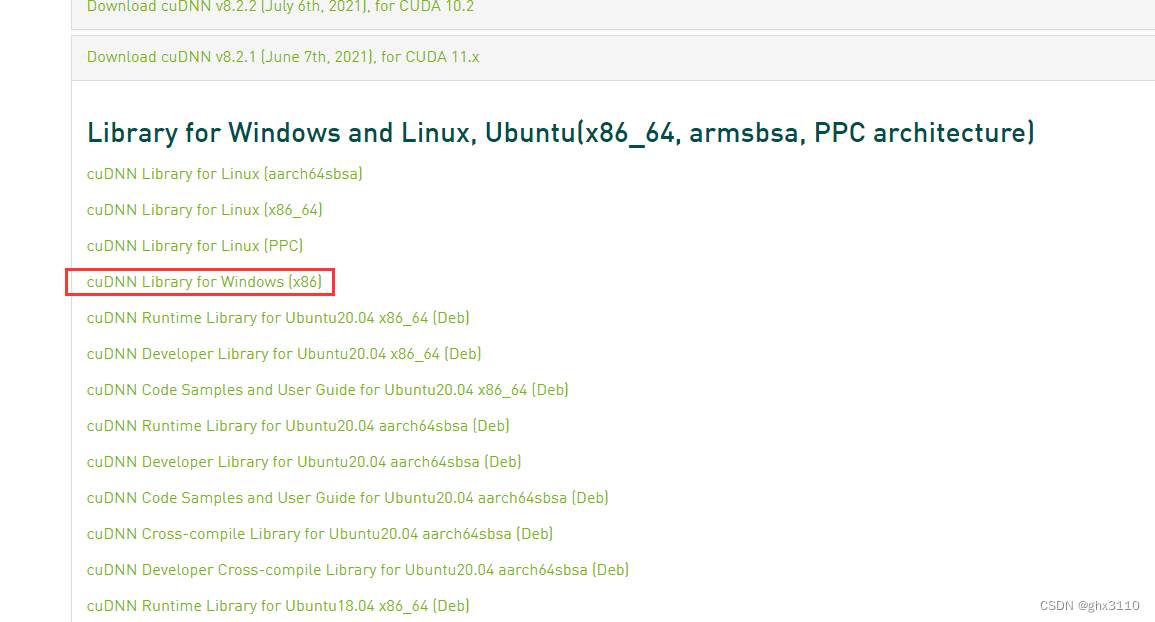Click cuDNN Library for Linux (PPC)
Image resolution: width=1155 pixels, height=622 pixels.
coord(195,245)
